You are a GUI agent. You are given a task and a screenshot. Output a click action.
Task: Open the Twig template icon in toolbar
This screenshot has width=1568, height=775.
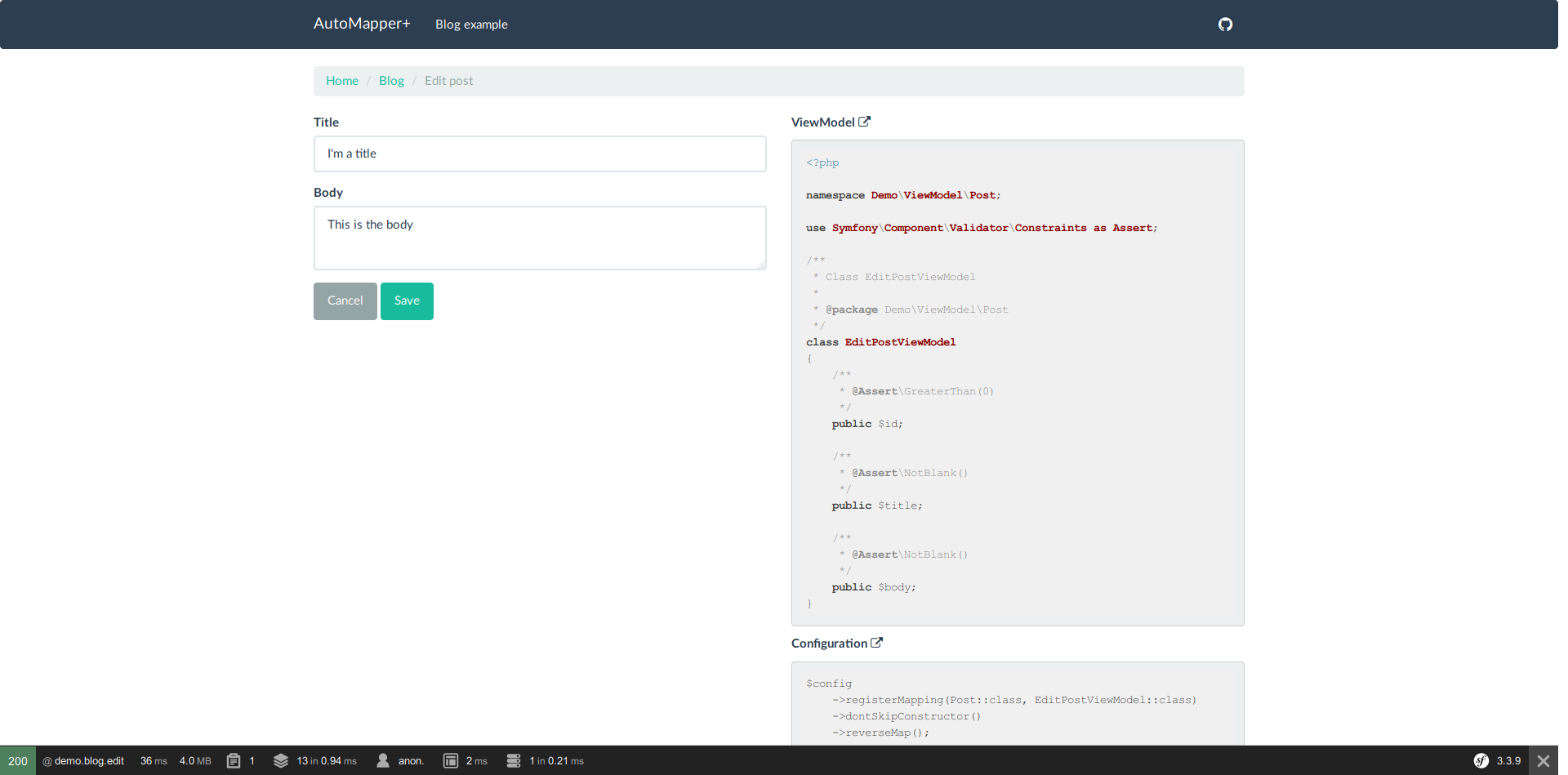coord(451,760)
